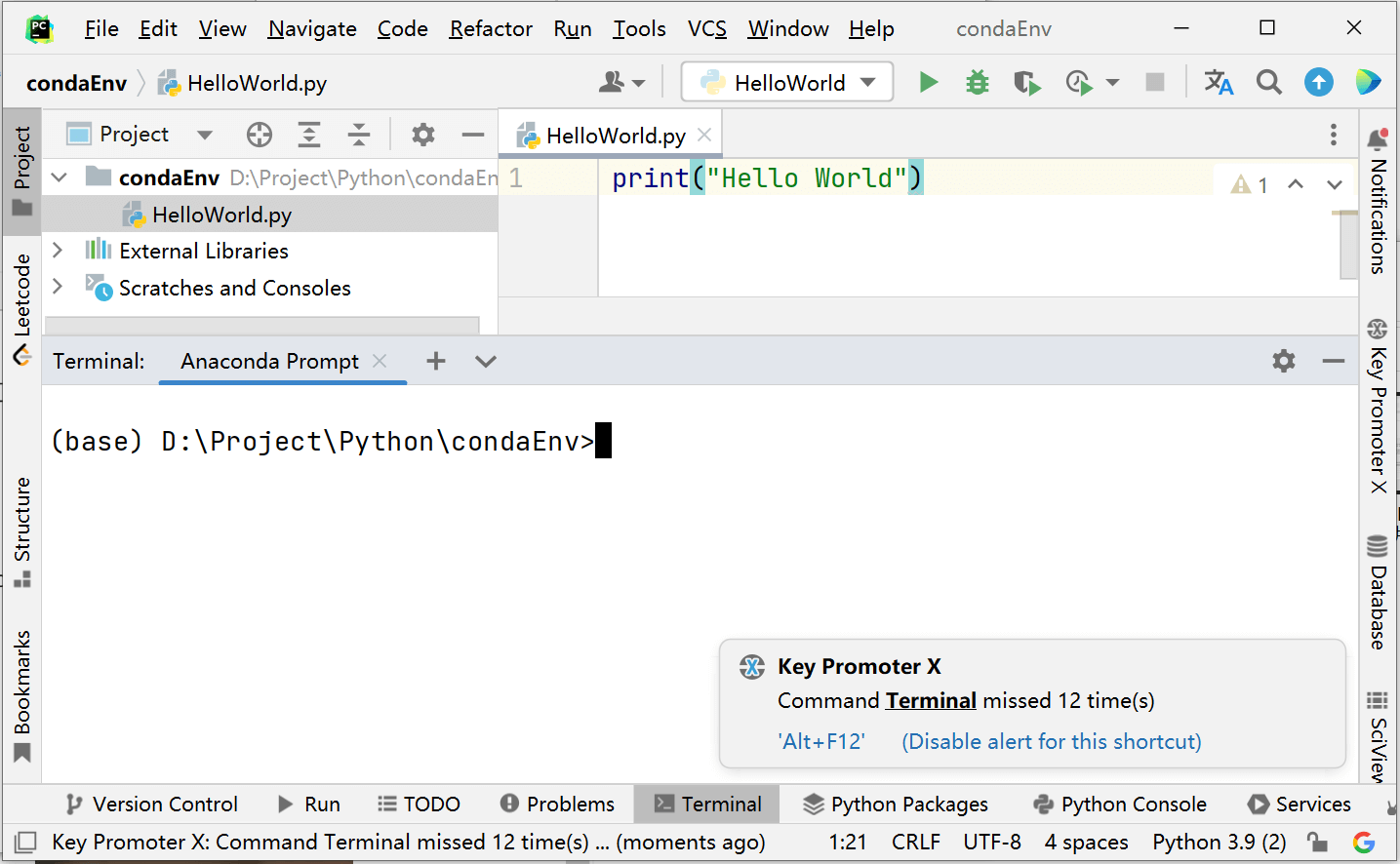Viewport: 1400px width, 864px height.
Task: Start debugging with the bug icon
Action: [x=977, y=83]
